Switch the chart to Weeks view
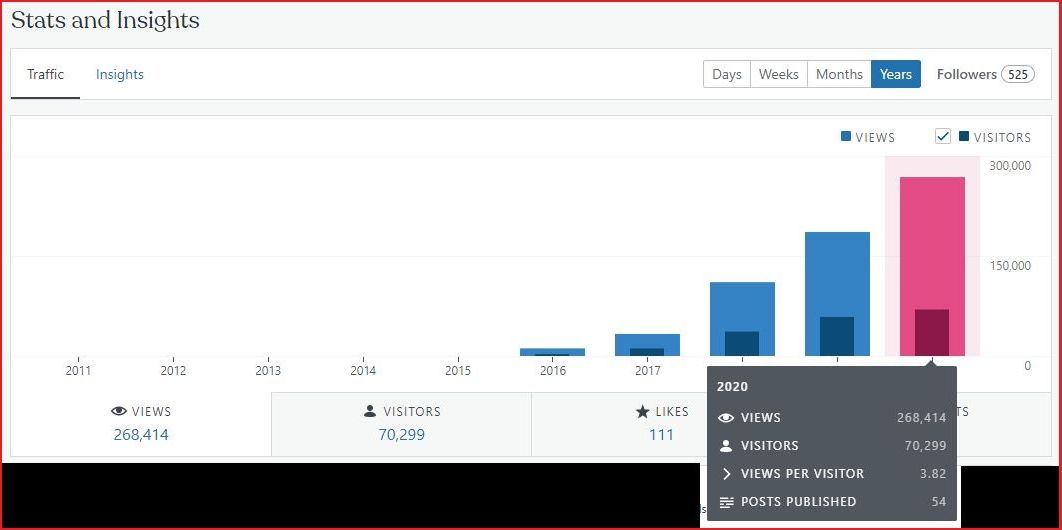 (778, 74)
